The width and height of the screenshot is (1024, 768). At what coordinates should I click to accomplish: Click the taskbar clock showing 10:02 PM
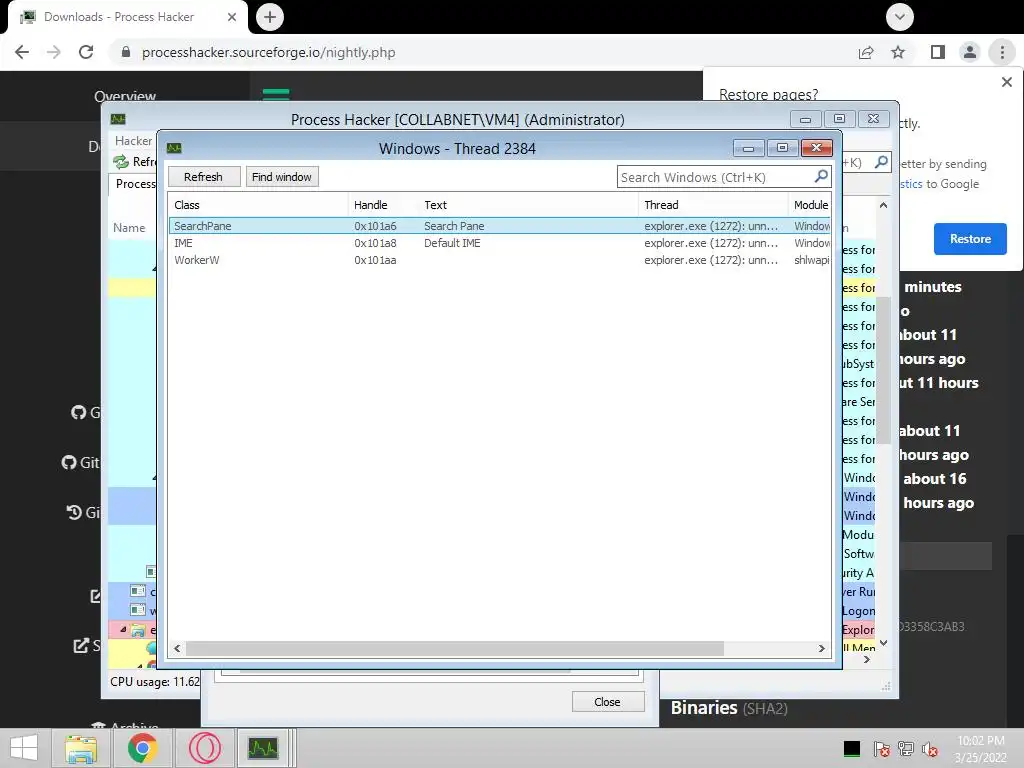(x=980, y=749)
